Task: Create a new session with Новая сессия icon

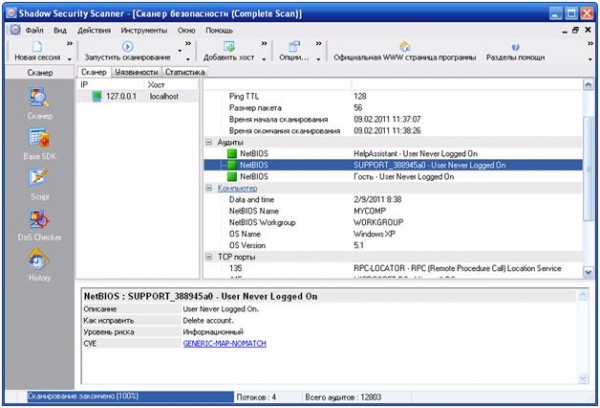Action: pyautogui.click(x=37, y=47)
